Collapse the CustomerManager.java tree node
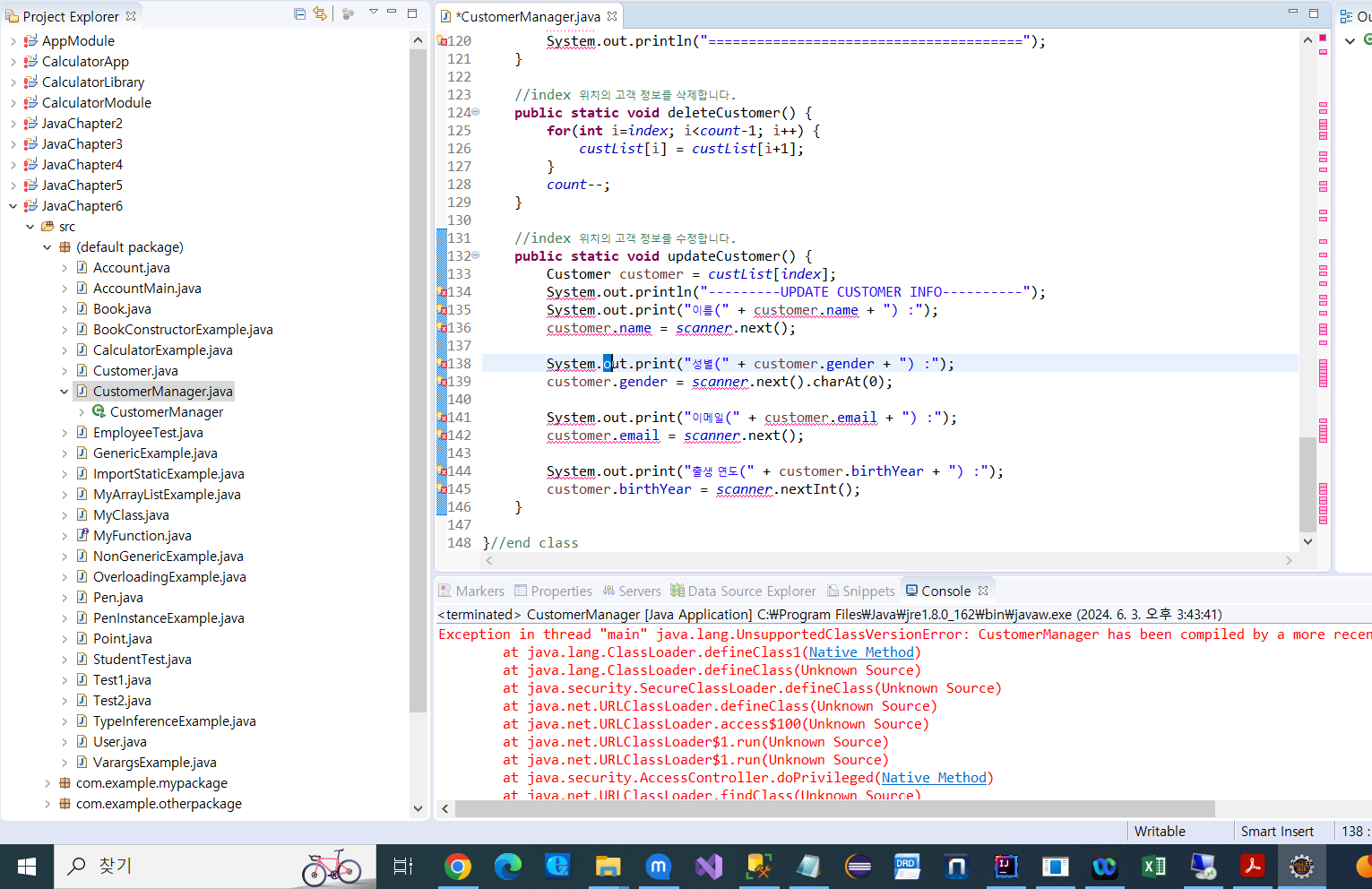 (64, 392)
